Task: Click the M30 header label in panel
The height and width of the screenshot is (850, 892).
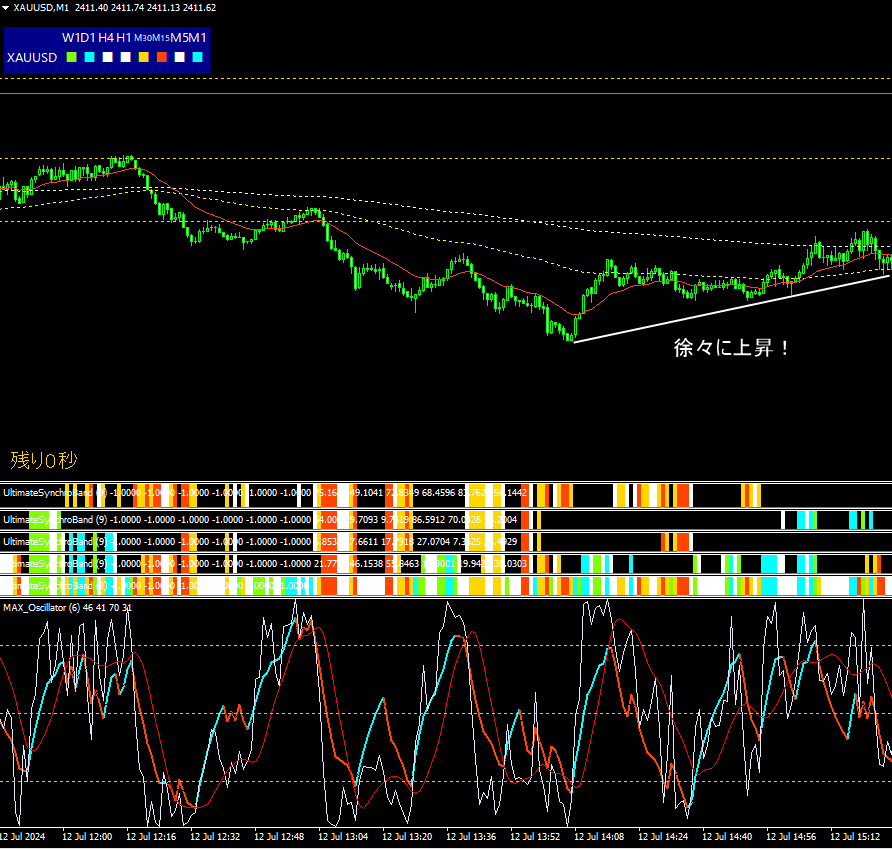Action: click(143, 38)
